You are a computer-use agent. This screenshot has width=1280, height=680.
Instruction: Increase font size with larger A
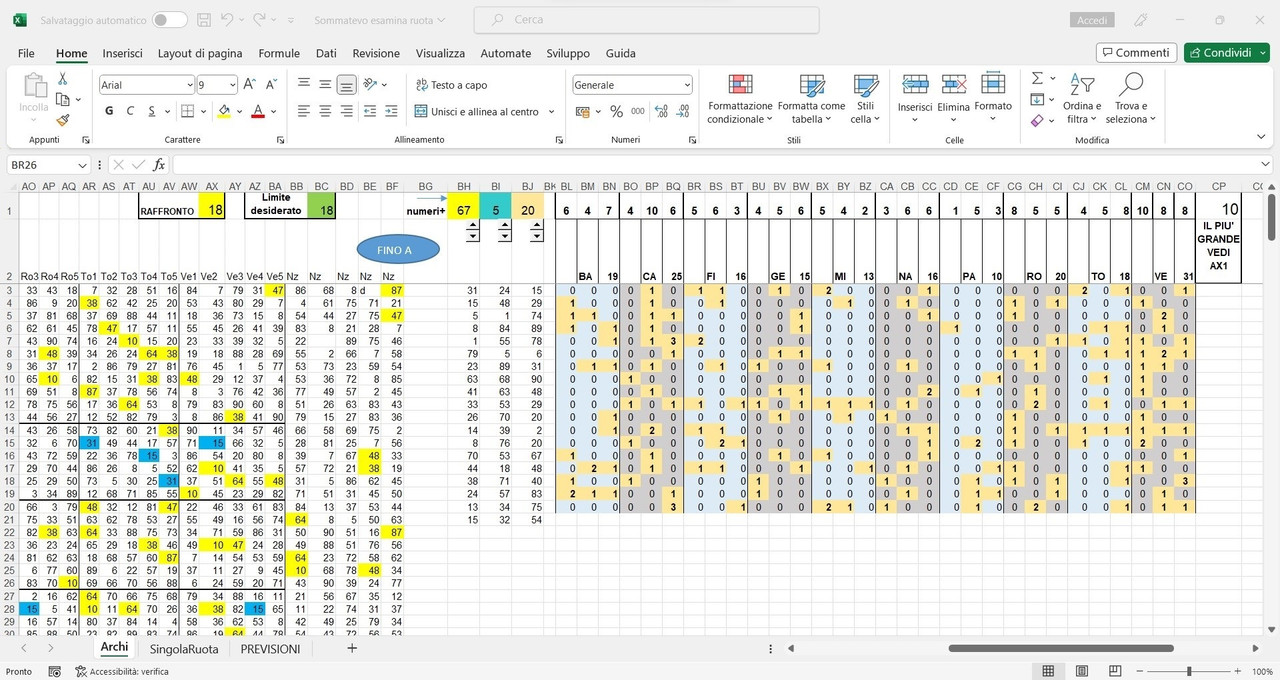(x=250, y=85)
